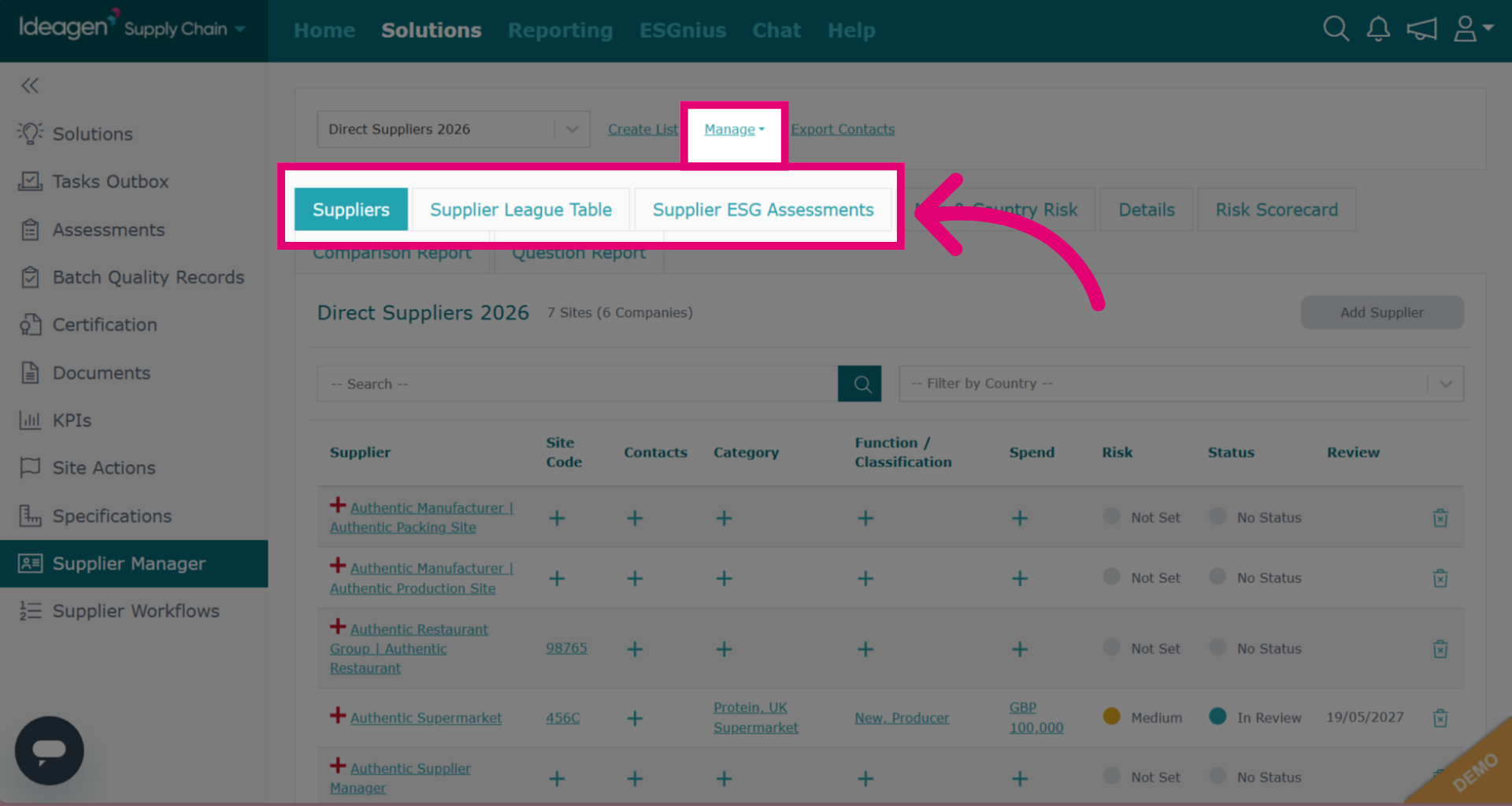1512x806 pixels.
Task: Expand Authentic Packing Site row
Action: point(338,505)
